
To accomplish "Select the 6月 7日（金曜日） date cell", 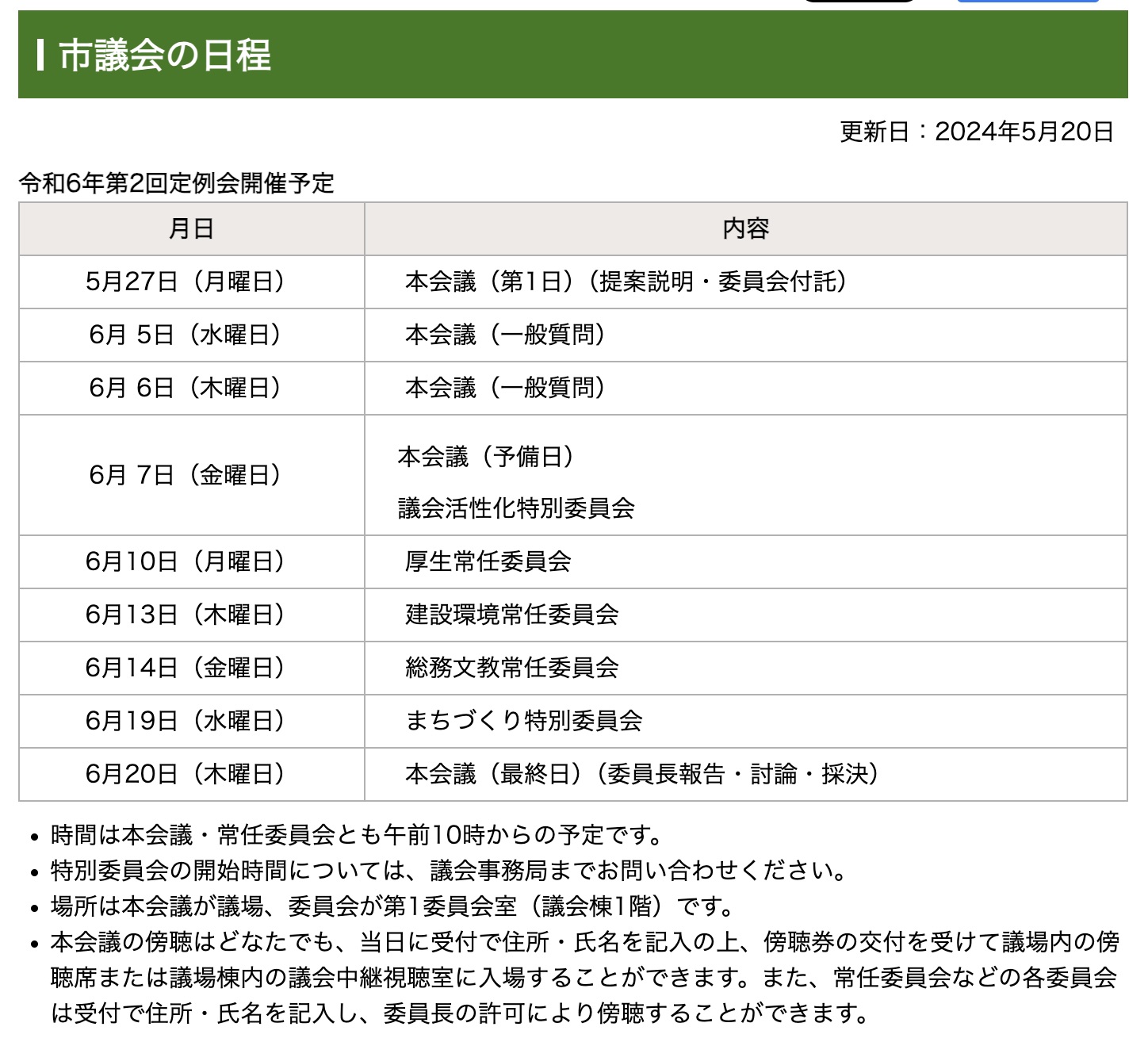I will point(192,475).
